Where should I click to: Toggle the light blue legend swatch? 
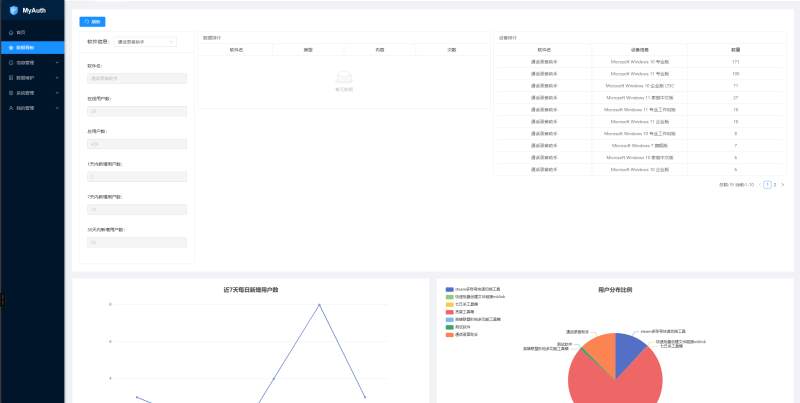[449, 319]
